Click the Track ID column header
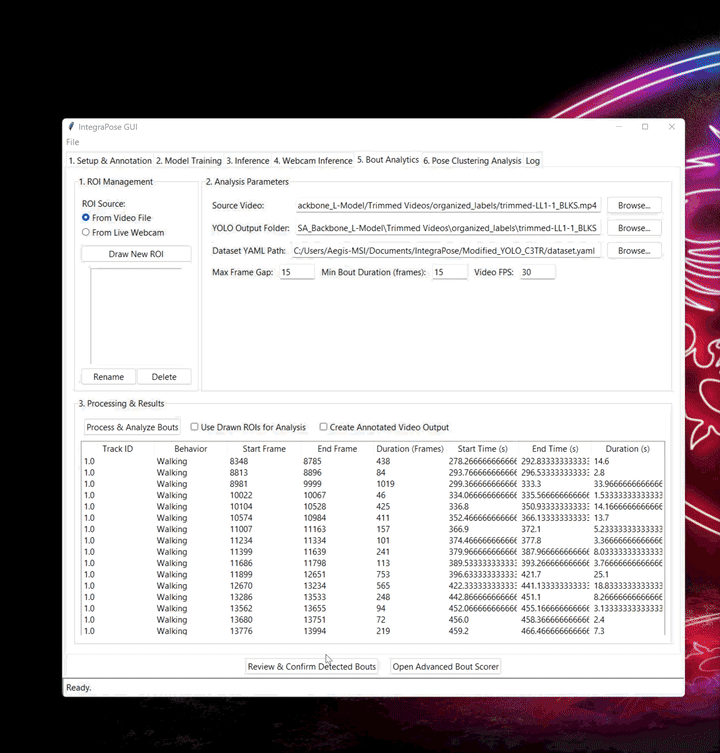The height and width of the screenshot is (753, 720). click(x=118, y=449)
